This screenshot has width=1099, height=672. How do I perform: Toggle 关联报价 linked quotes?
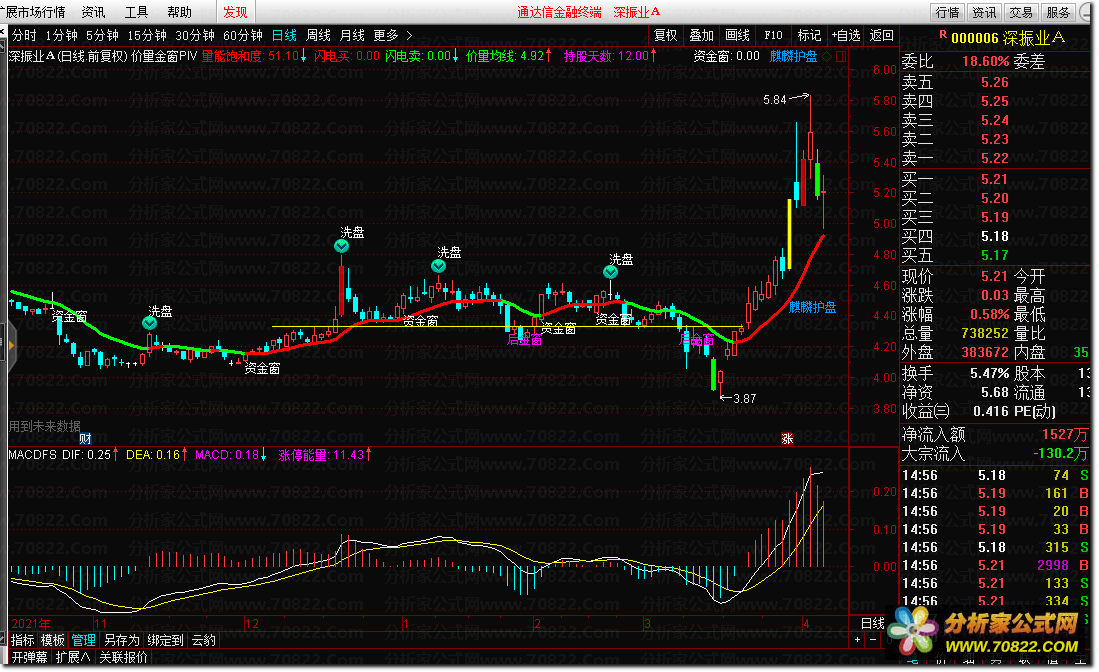(123, 657)
